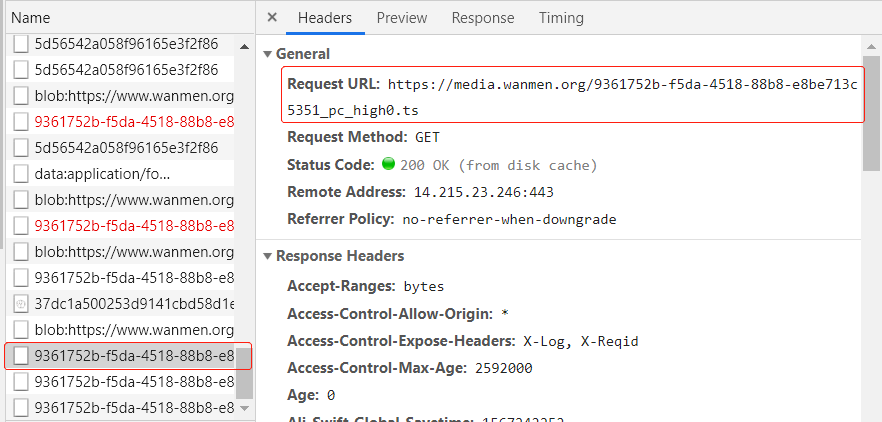Screen dimensions: 882x422
Task: Click the file icon of the topmost 5d56542a request
Action: pos(21,44)
